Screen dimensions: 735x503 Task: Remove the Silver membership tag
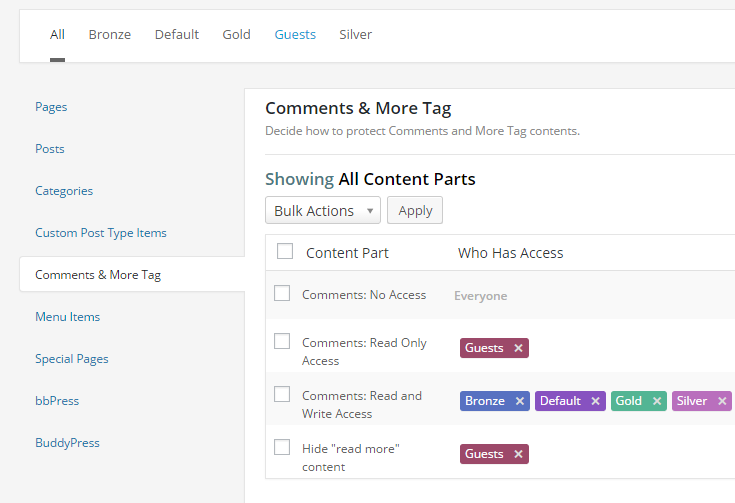722,401
